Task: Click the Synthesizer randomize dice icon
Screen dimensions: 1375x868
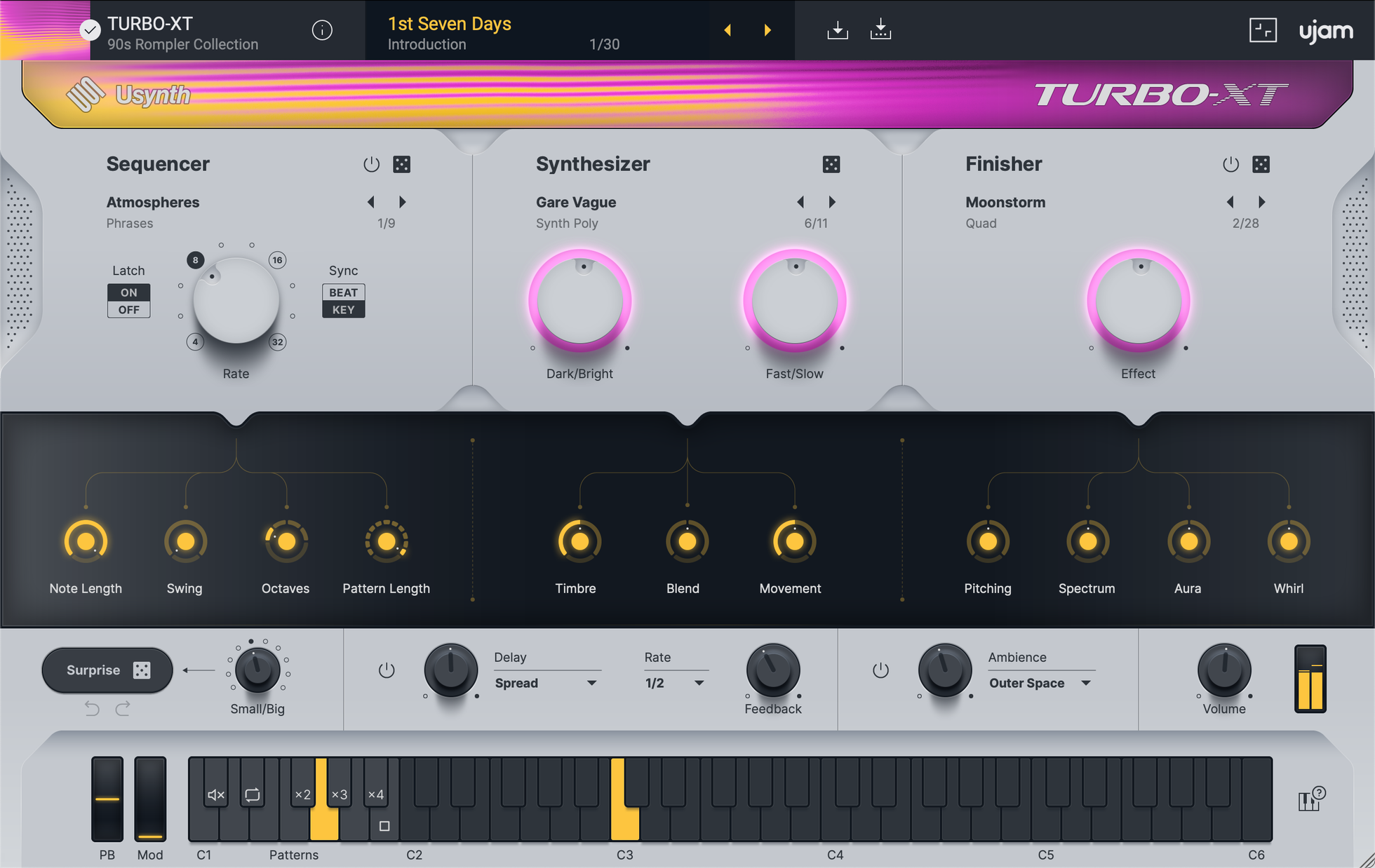Action: 832,163
